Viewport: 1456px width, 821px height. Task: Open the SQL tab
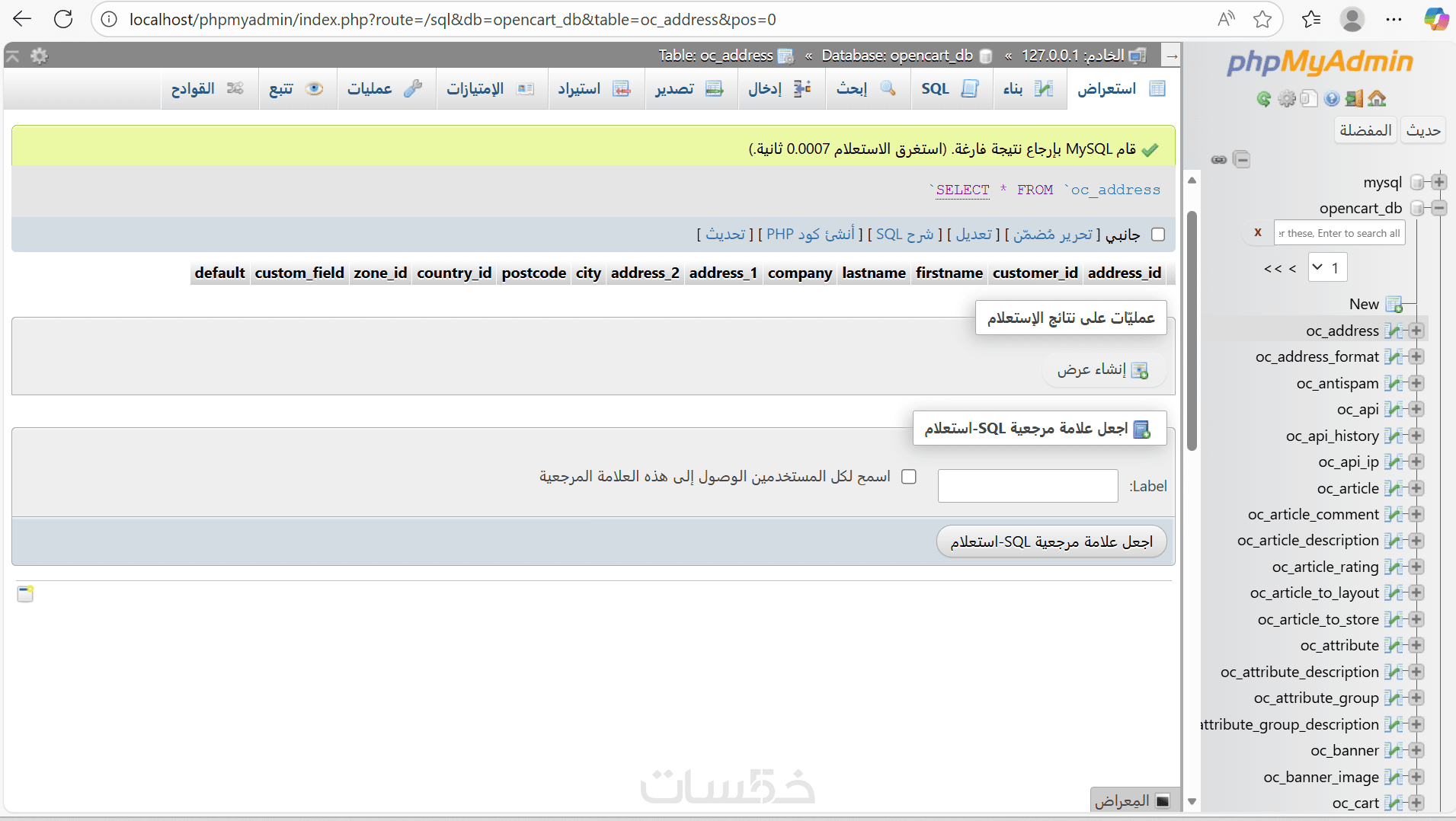pos(950,89)
